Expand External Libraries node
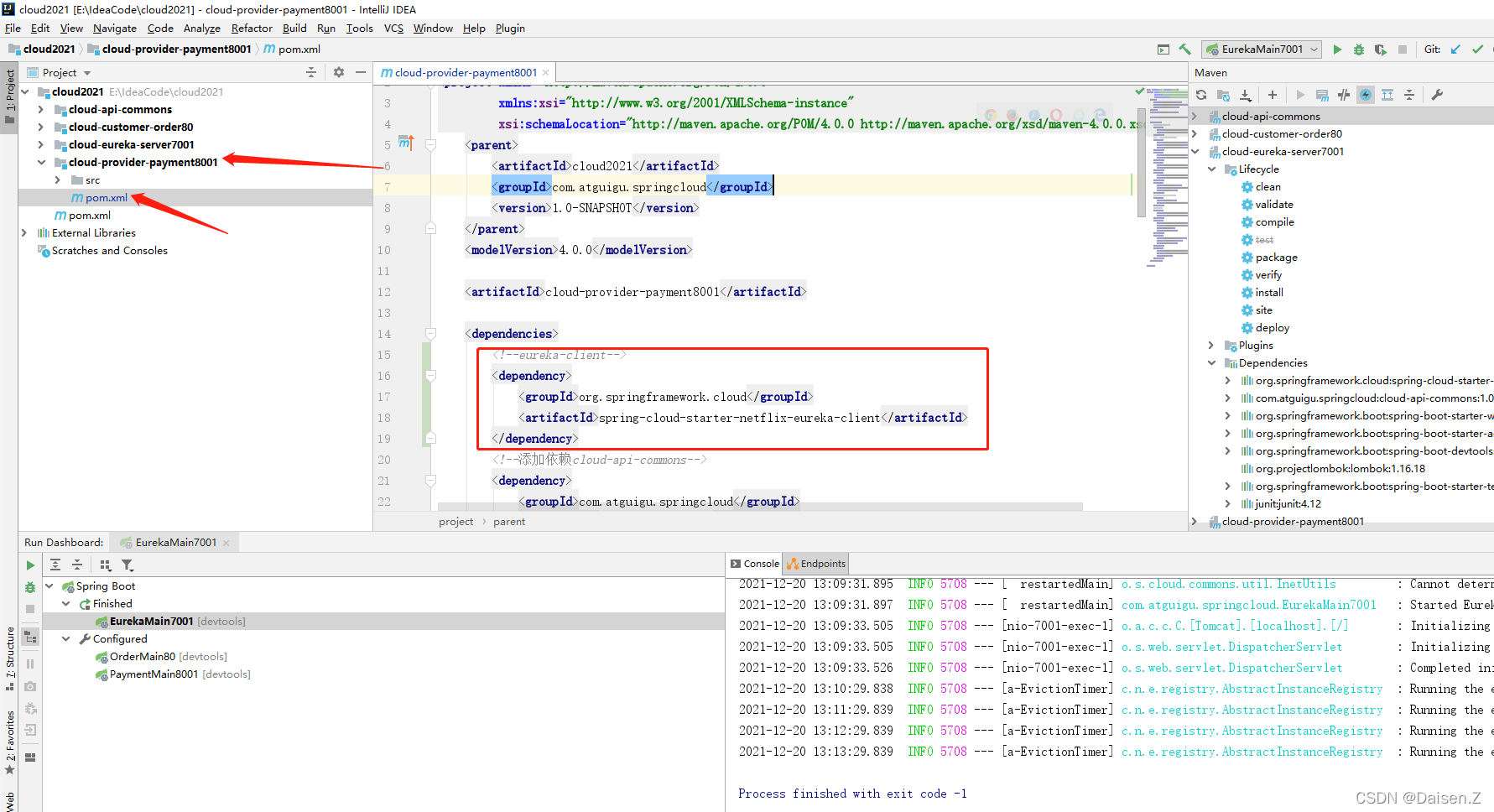1494x812 pixels. (x=23, y=233)
